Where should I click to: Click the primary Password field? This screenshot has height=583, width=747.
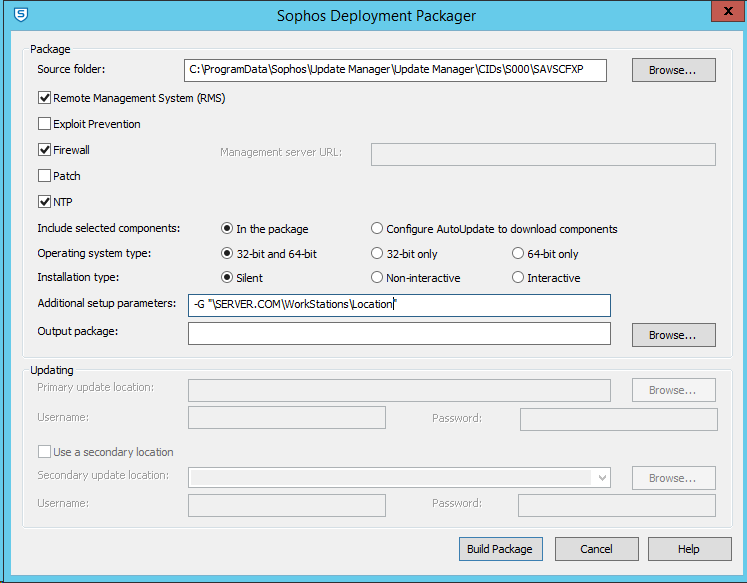coord(619,420)
